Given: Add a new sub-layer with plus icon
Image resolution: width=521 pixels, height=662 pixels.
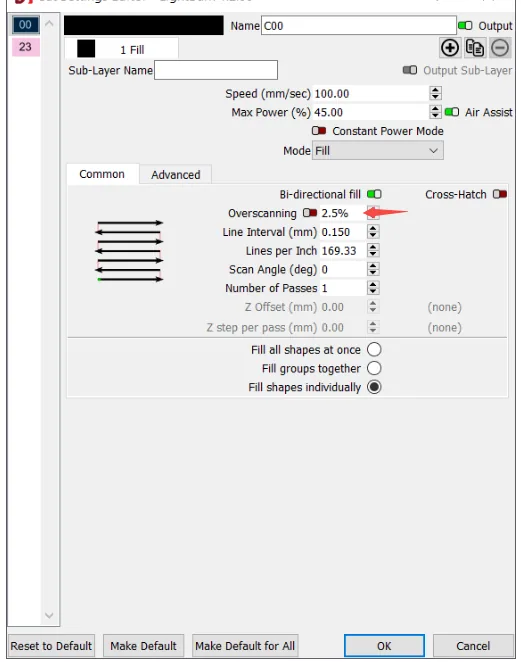Looking at the screenshot, I should tap(450, 48).
